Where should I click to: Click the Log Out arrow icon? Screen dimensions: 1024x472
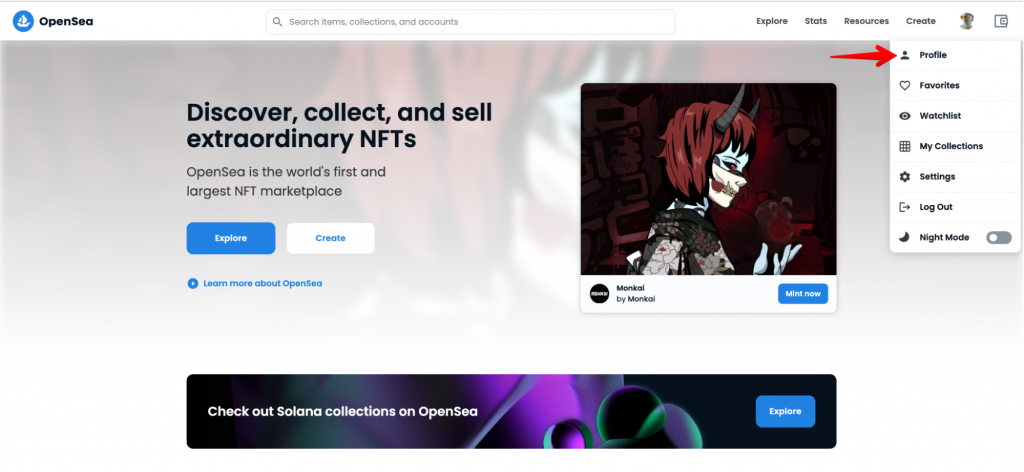coord(904,207)
